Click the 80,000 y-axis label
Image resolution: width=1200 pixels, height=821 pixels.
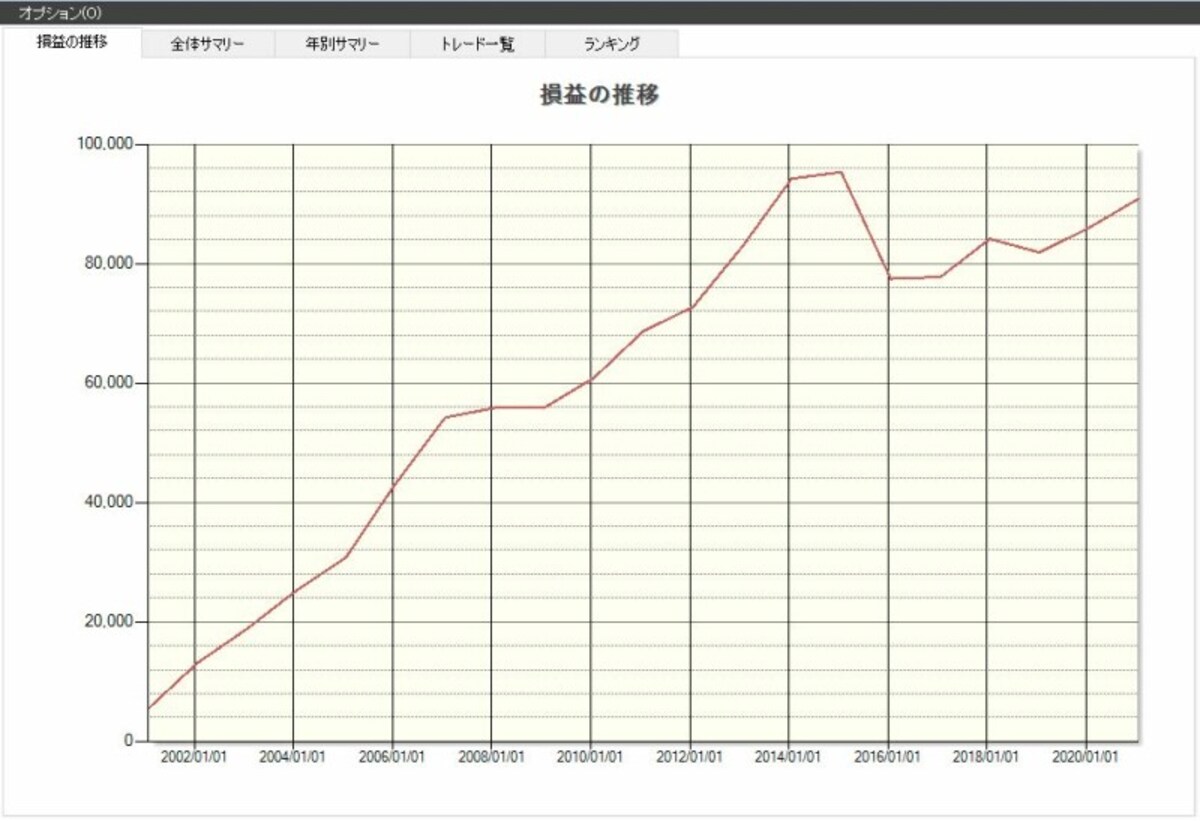109,263
